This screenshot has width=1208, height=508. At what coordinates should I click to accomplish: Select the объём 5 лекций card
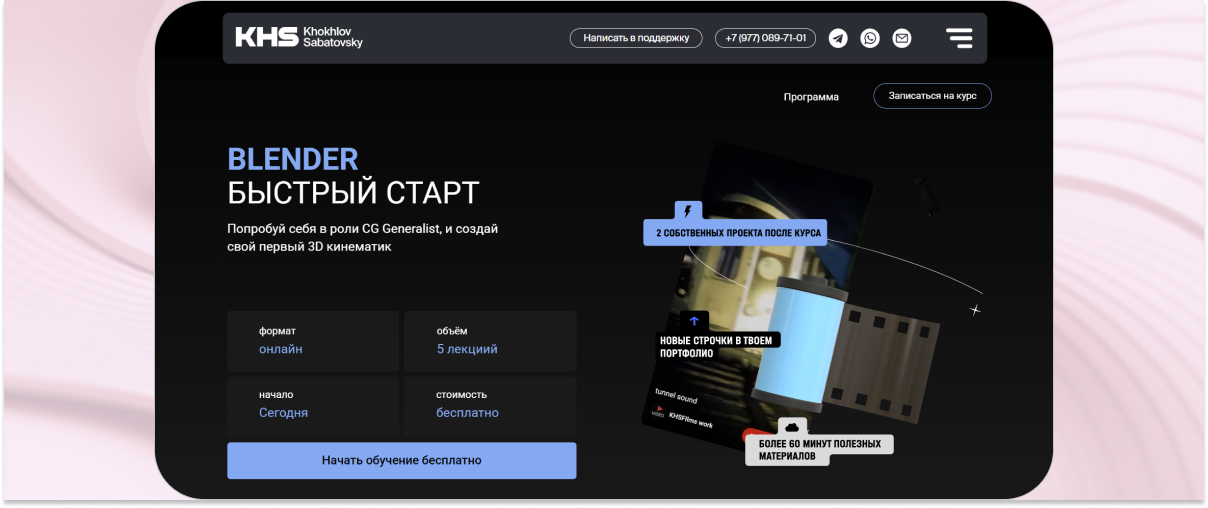(x=490, y=341)
